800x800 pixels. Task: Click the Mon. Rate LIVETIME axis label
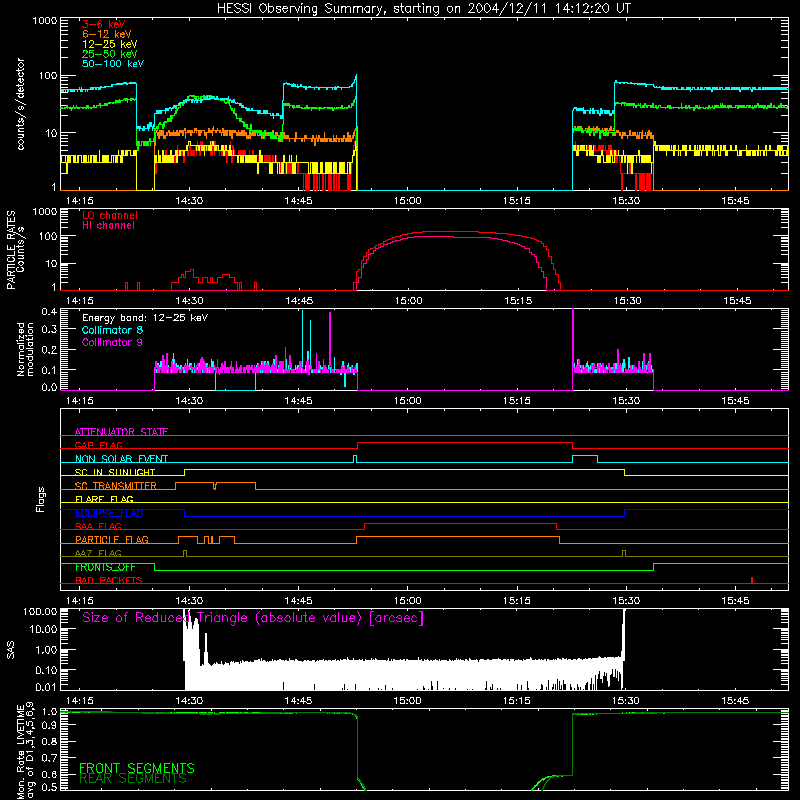pos(25,752)
